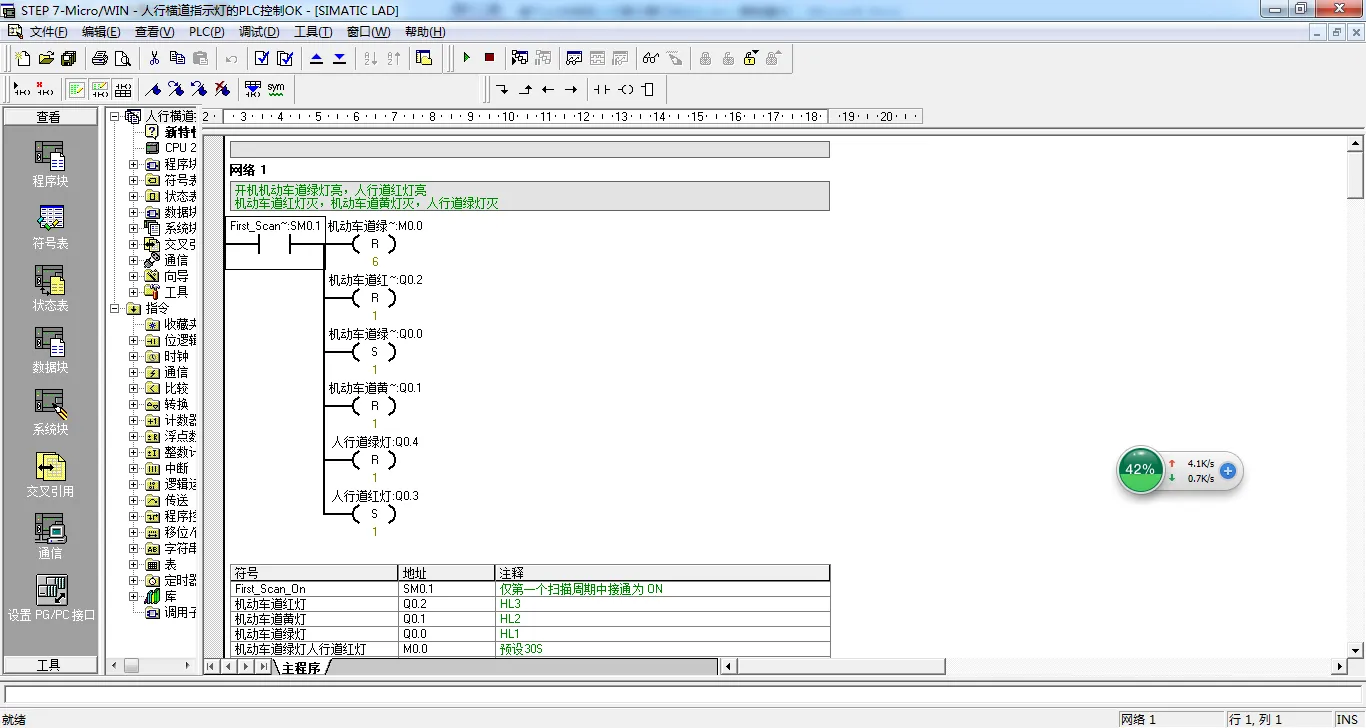Expand the 比较 instruction folder
Screen dimensions: 1366x728
134,388
